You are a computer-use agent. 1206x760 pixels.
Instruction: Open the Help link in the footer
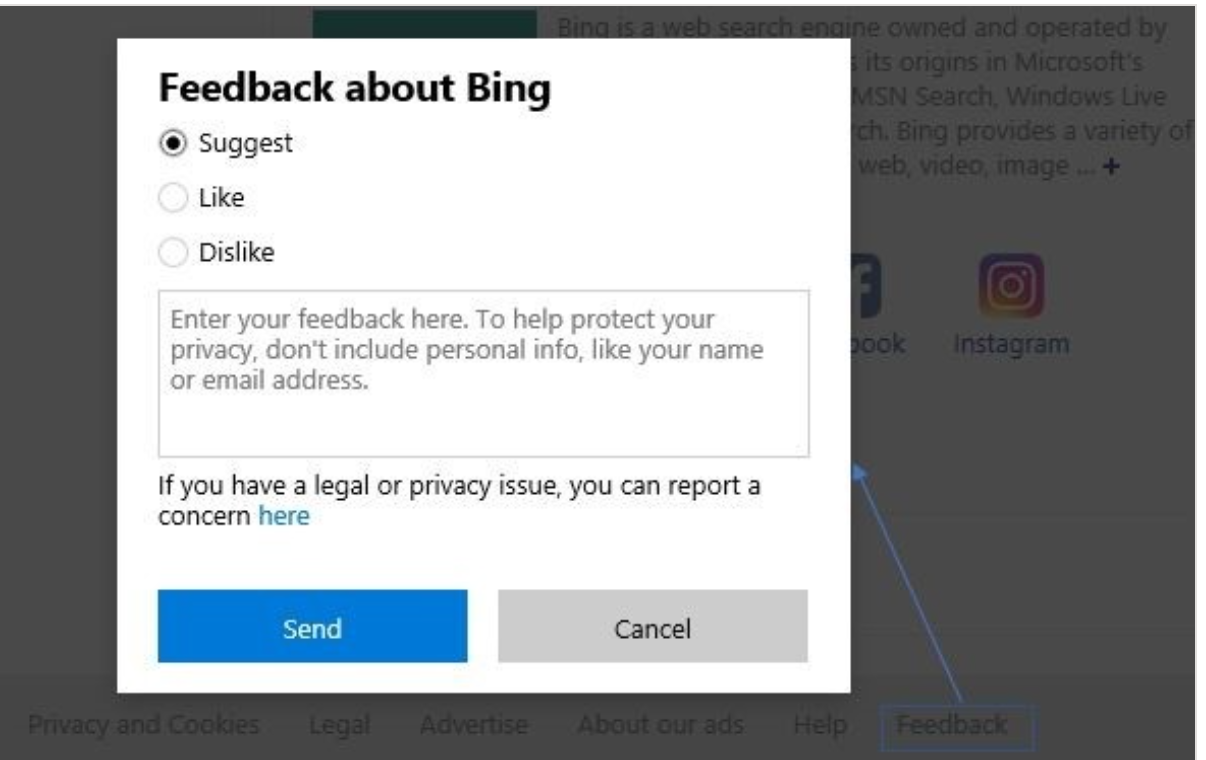click(x=820, y=724)
